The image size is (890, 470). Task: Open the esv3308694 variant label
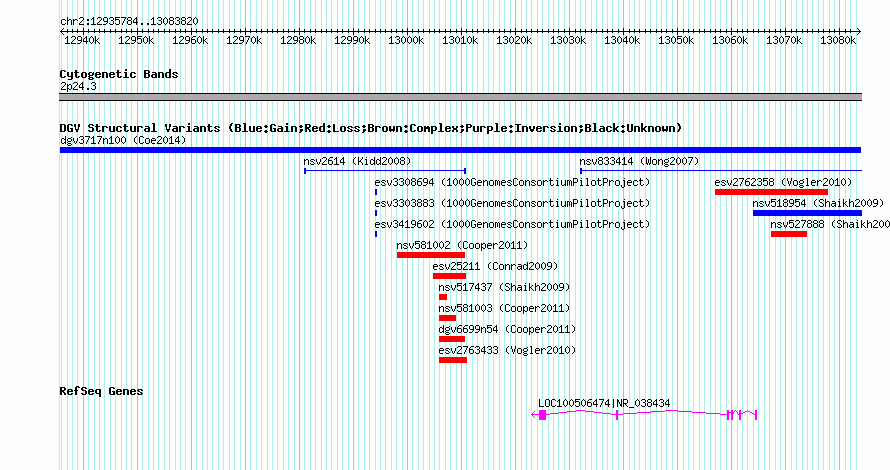(x=512, y=182)
